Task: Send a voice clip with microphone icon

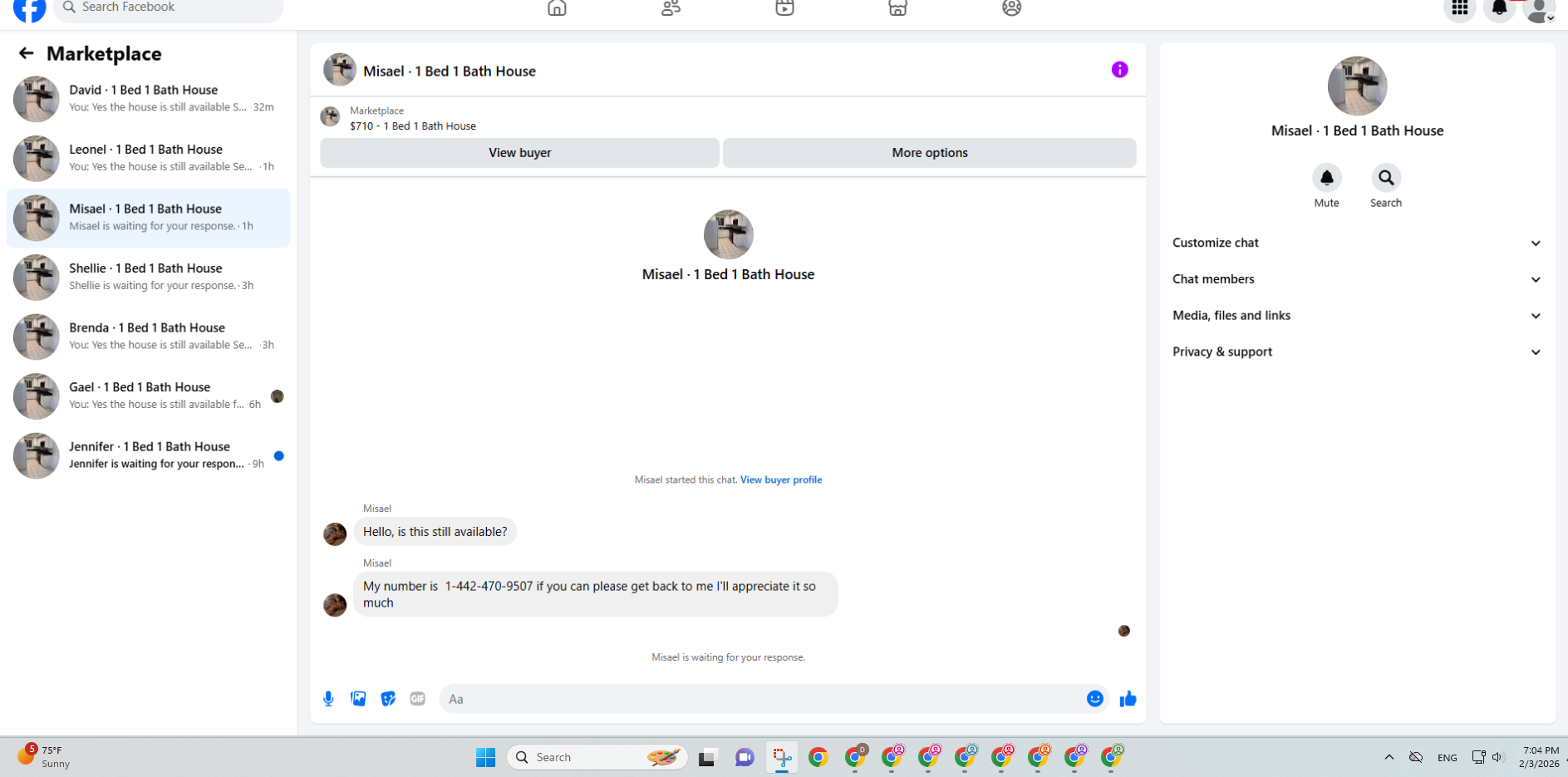Action: 328,699
